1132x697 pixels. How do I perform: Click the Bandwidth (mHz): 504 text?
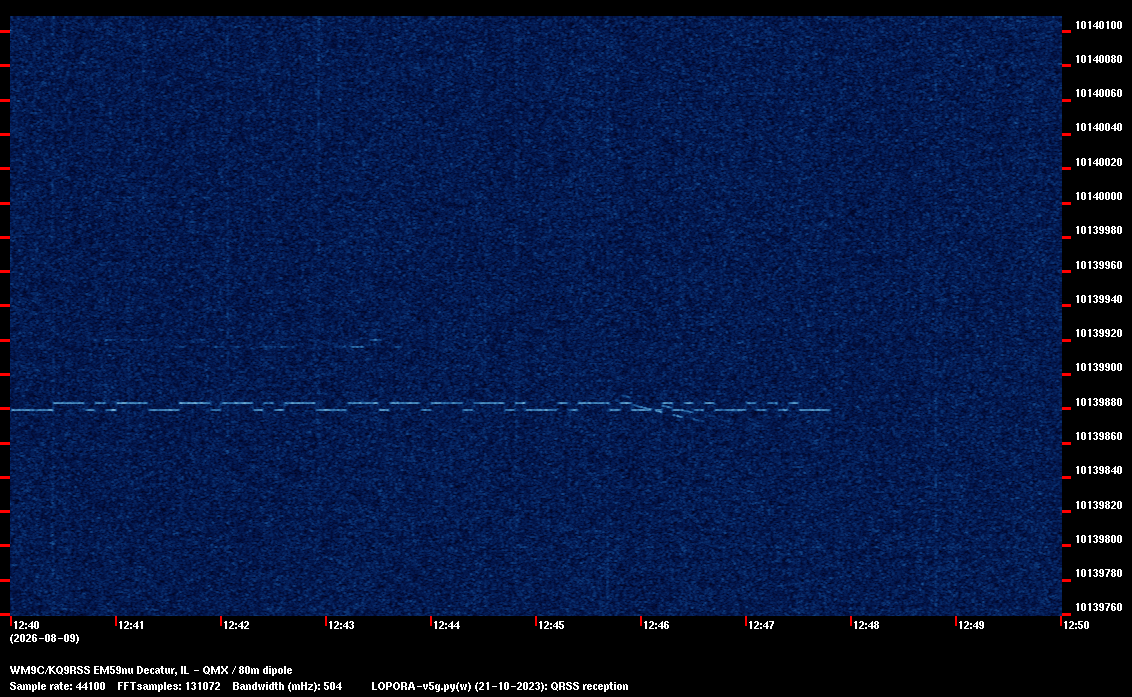point(287,686)
